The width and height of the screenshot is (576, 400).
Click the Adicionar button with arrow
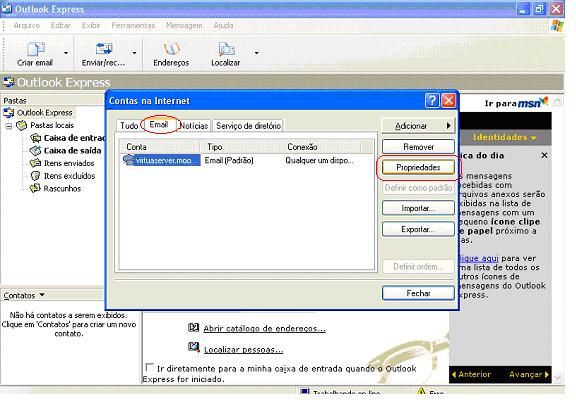(x=418, y=126)
